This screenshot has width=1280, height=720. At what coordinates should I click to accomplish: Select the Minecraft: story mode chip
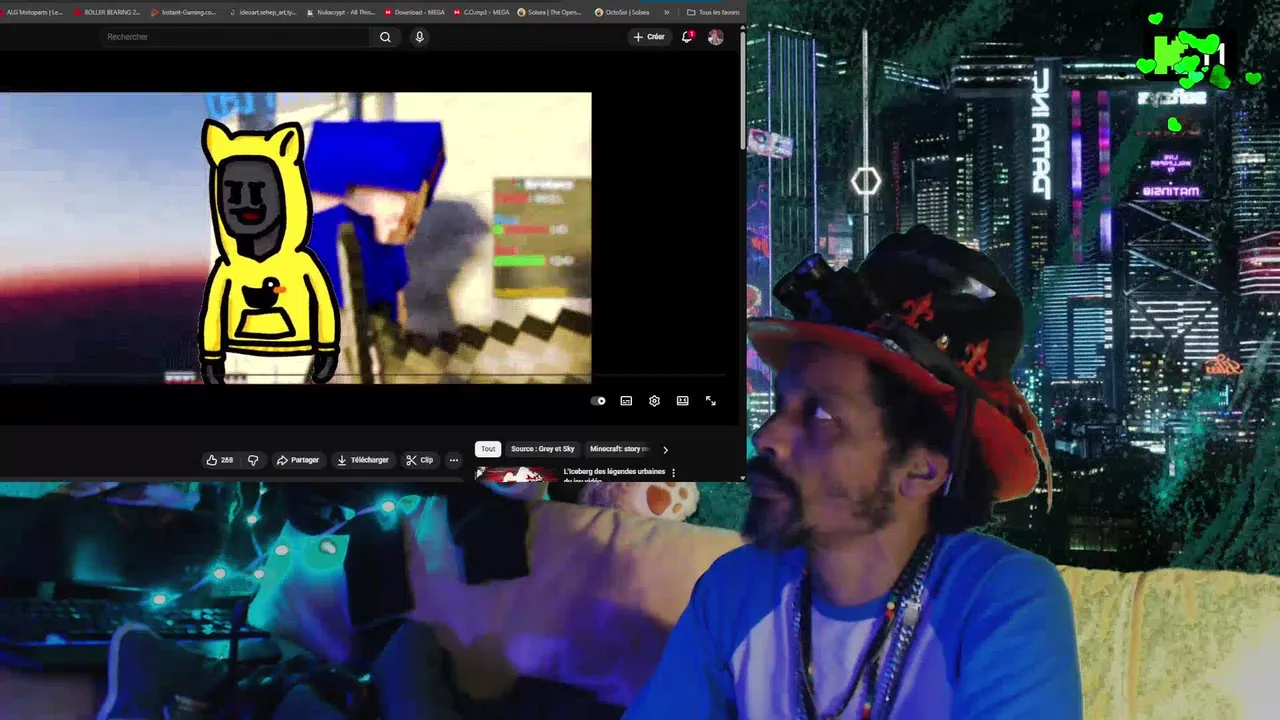tap(619, 449)
